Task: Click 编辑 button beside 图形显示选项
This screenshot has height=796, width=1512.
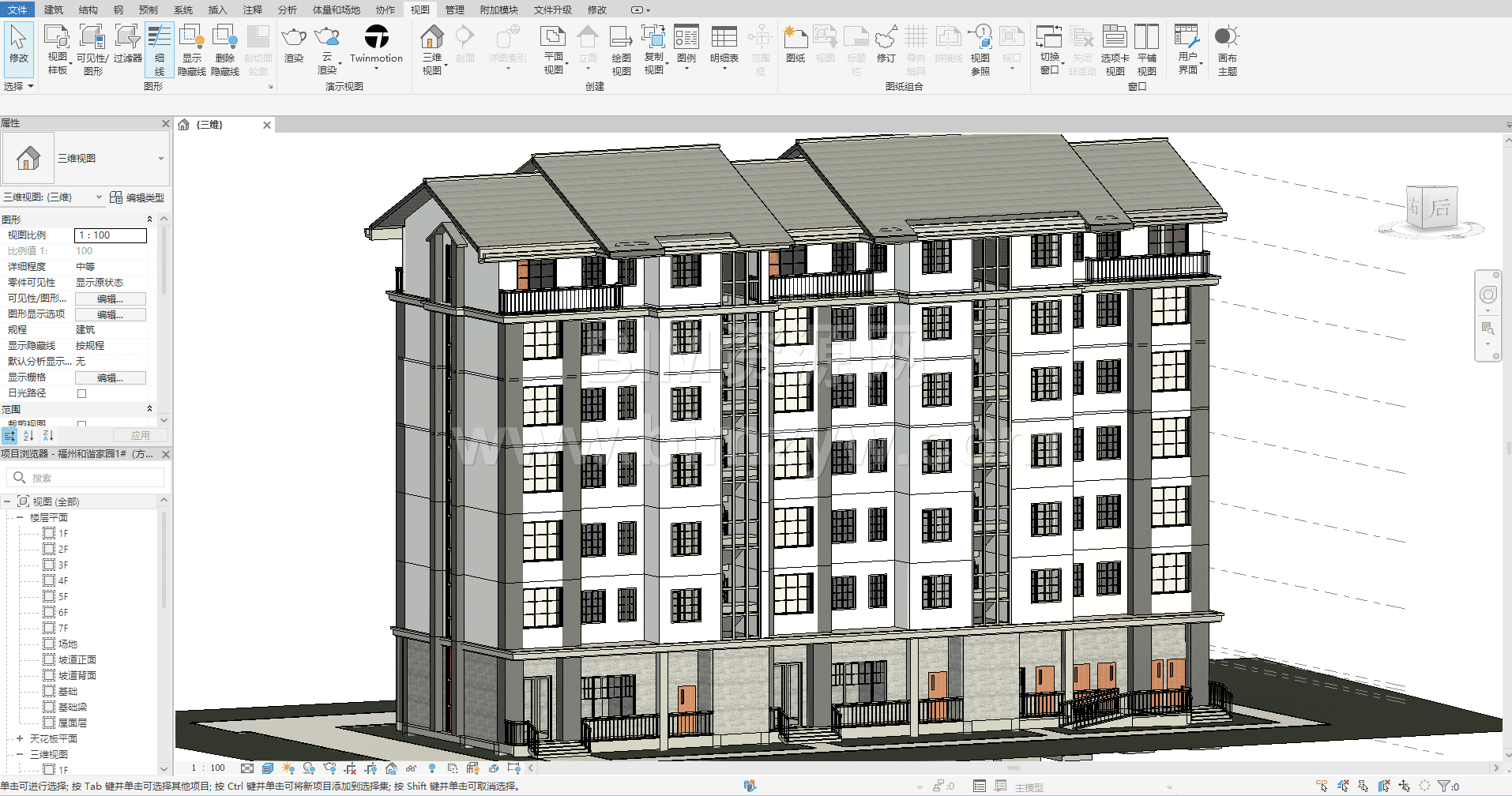Action: (x=110, y=314)
